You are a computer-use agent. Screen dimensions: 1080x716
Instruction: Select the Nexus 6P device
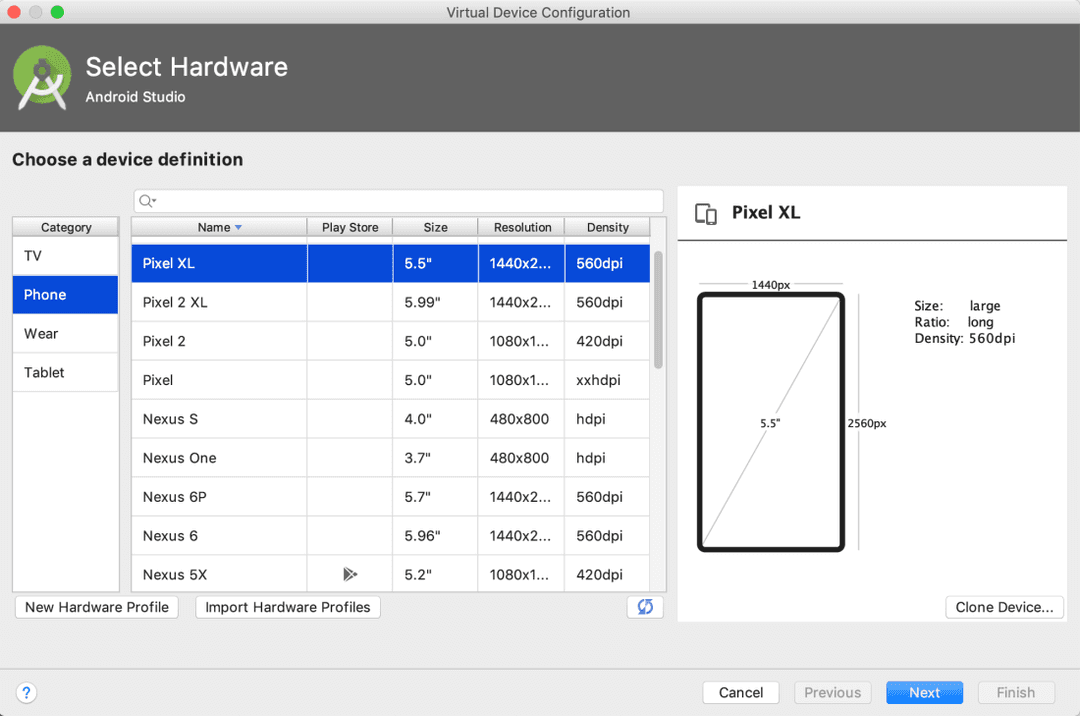[x=391, y=497]
